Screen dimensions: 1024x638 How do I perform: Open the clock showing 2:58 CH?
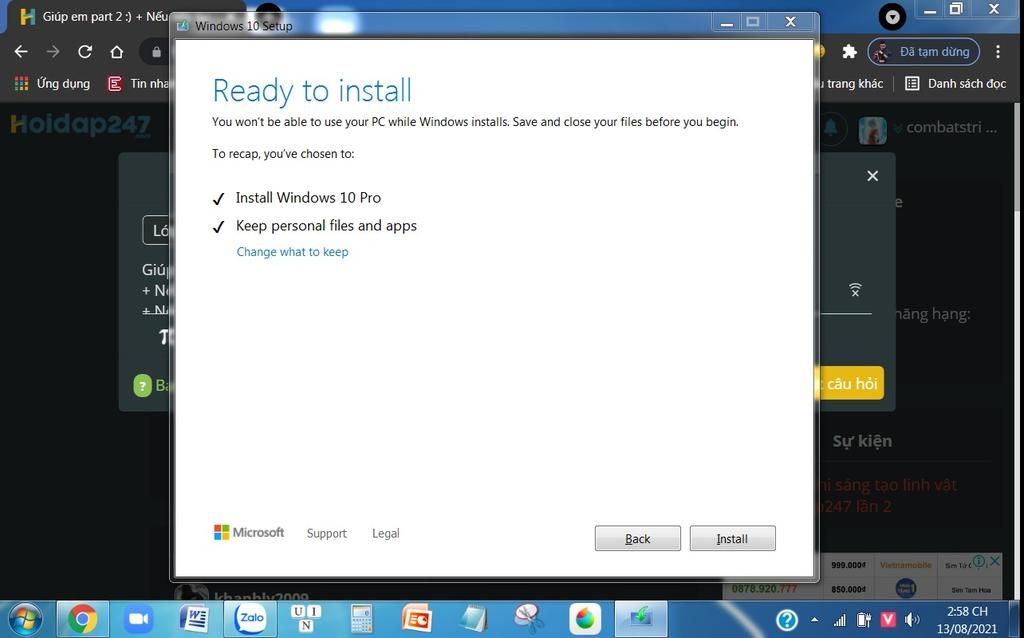coord(967,620)
